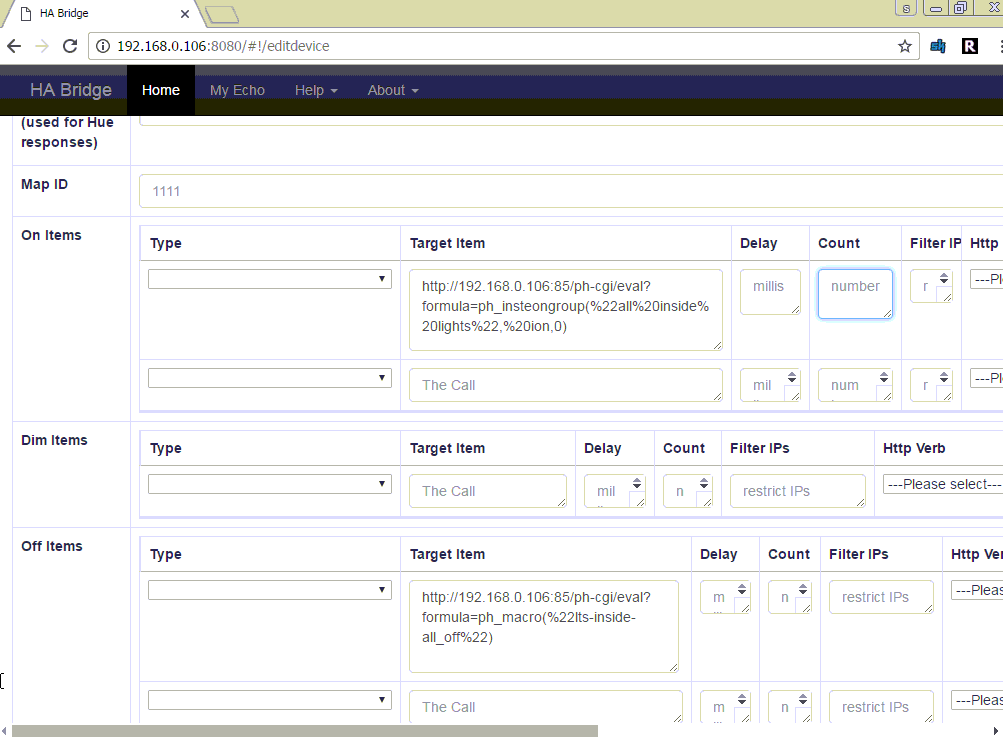Open the Help dropdown menu
This screenshot has height=739, width=1003.
(x=315, y=90)
